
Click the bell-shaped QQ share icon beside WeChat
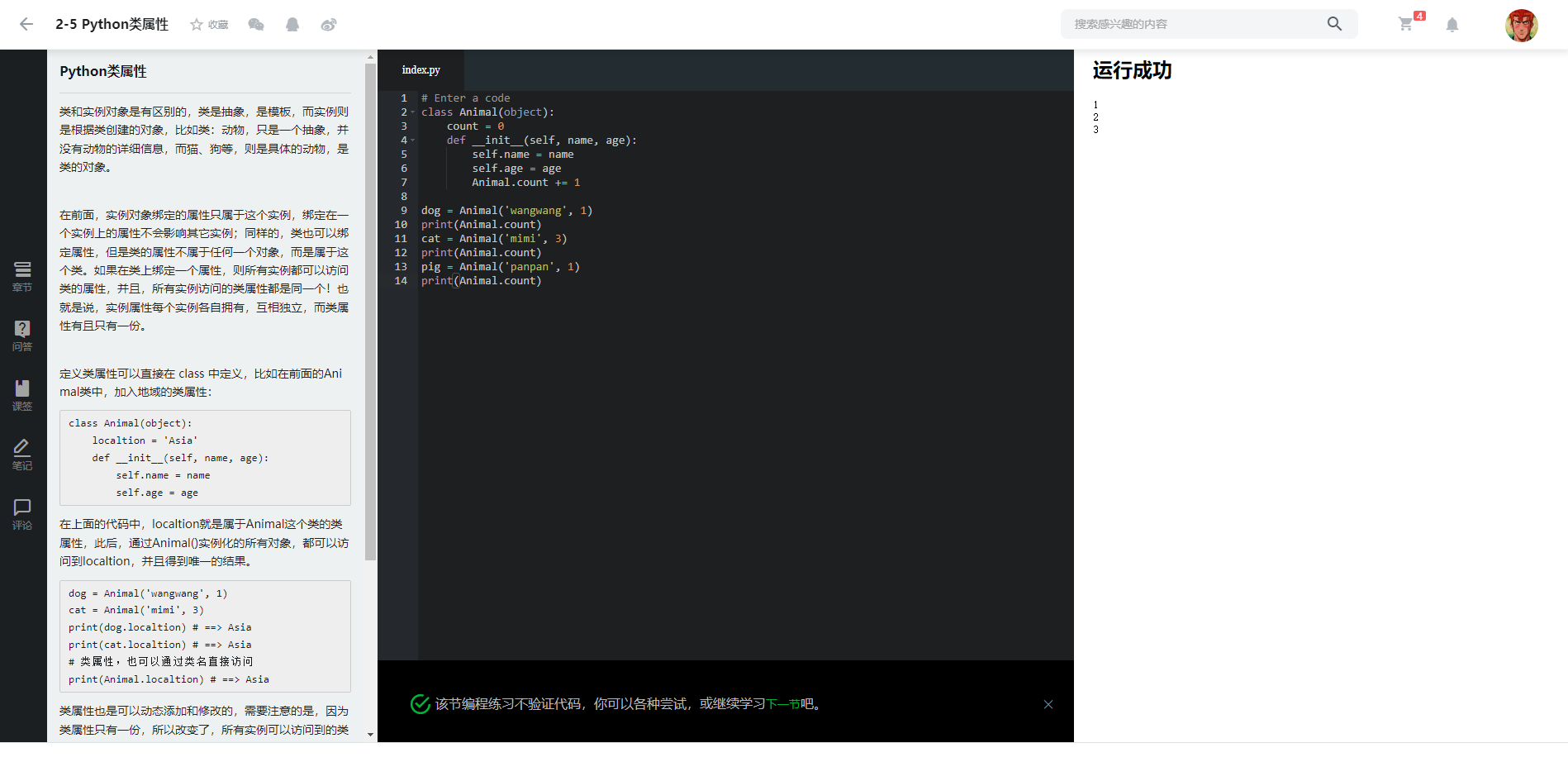click(292, 25)
